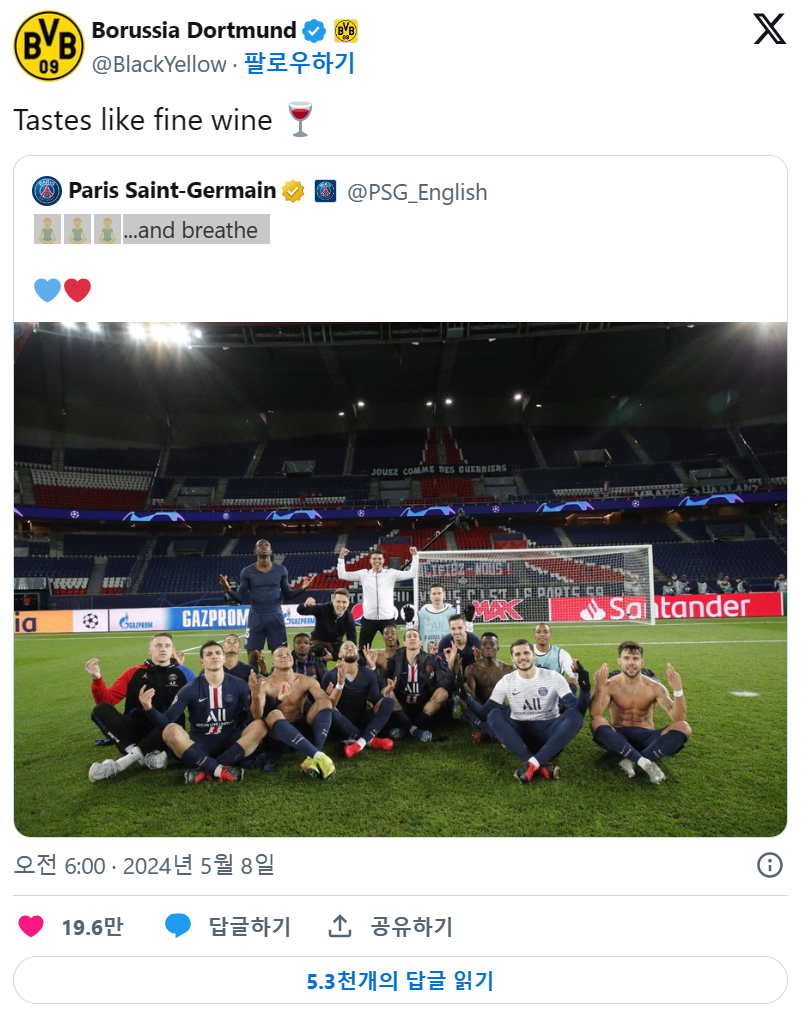
Task: Click the blue reply bubble icon
Action: tap(178, 926)
